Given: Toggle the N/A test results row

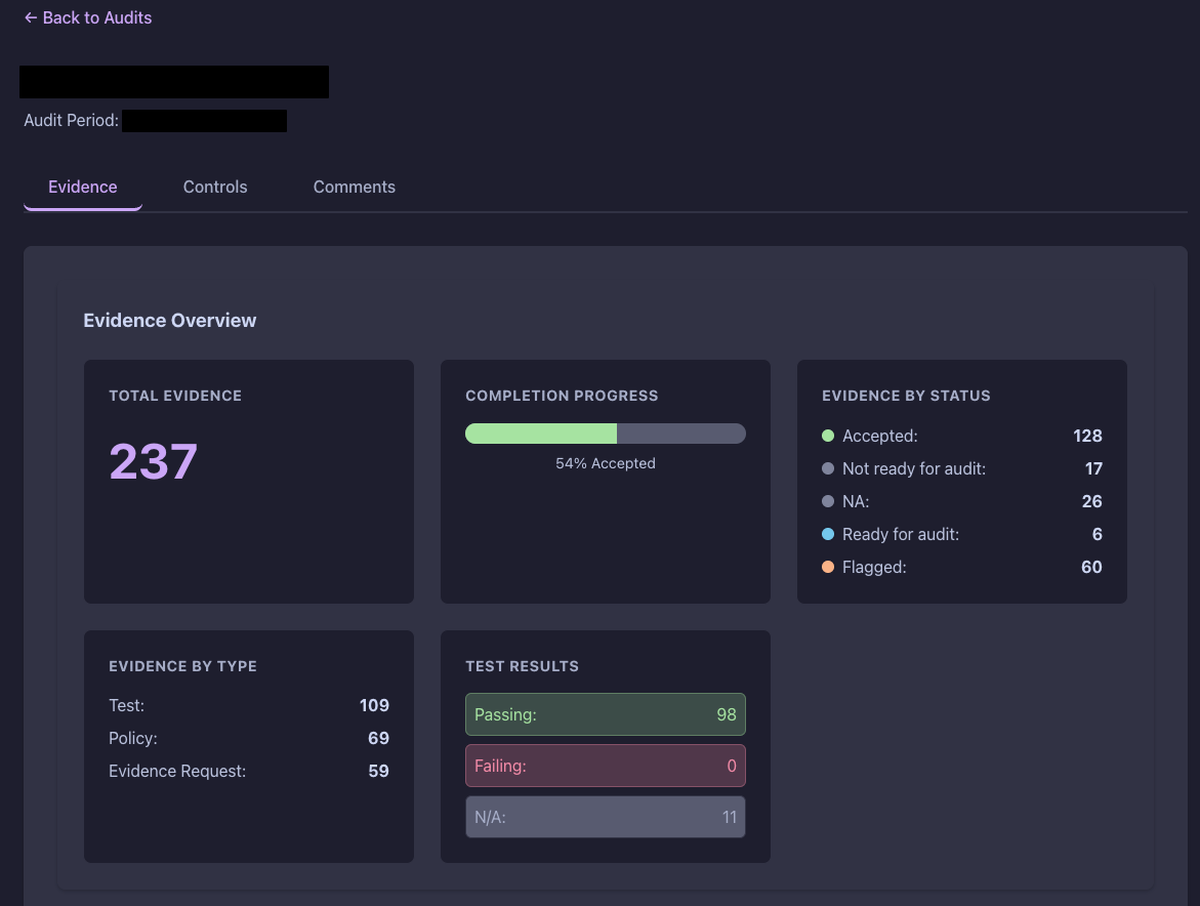Looking at the screenshot, I should (x=605, y=817).
